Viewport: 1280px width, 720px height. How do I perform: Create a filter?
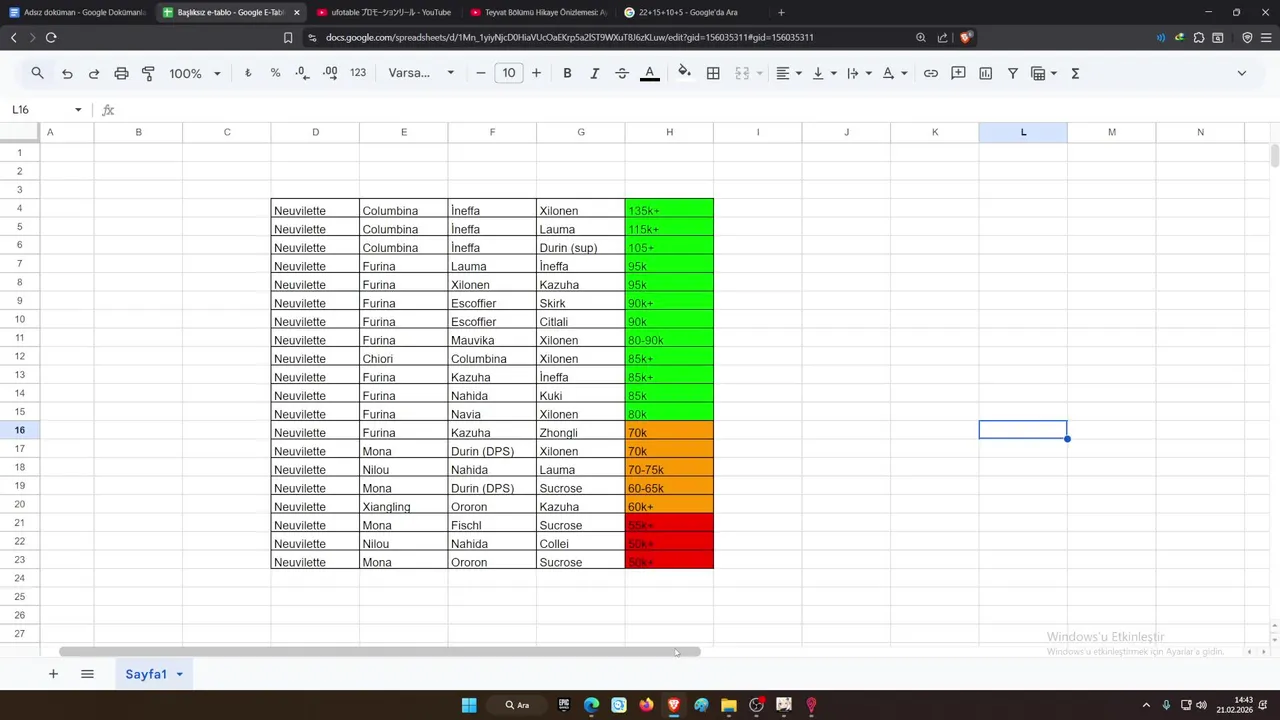pos(1013,73)
